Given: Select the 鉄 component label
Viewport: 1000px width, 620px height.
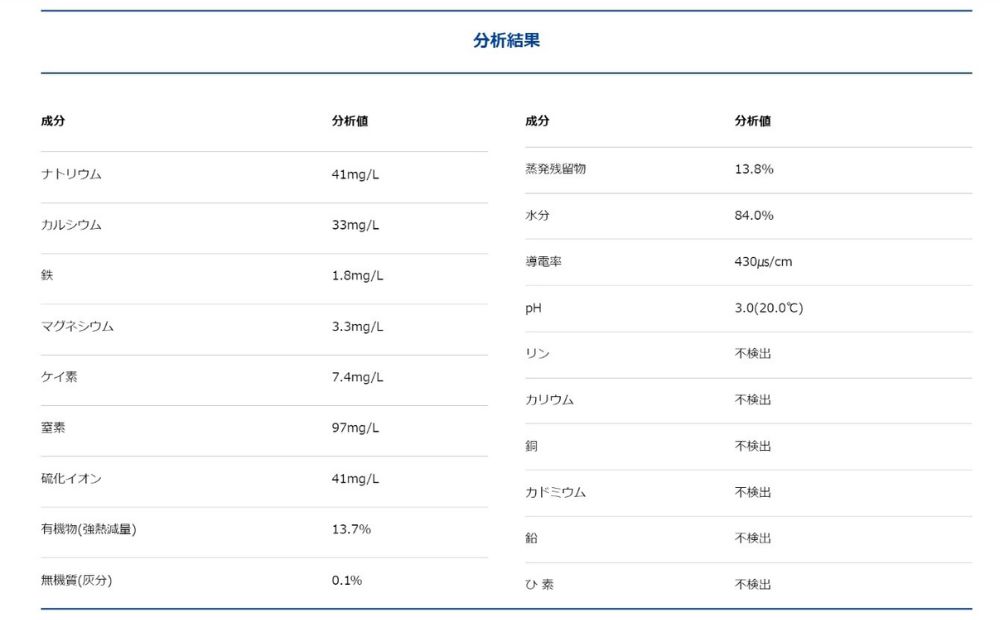Looking at the screenshot, I should pos(47,276).
